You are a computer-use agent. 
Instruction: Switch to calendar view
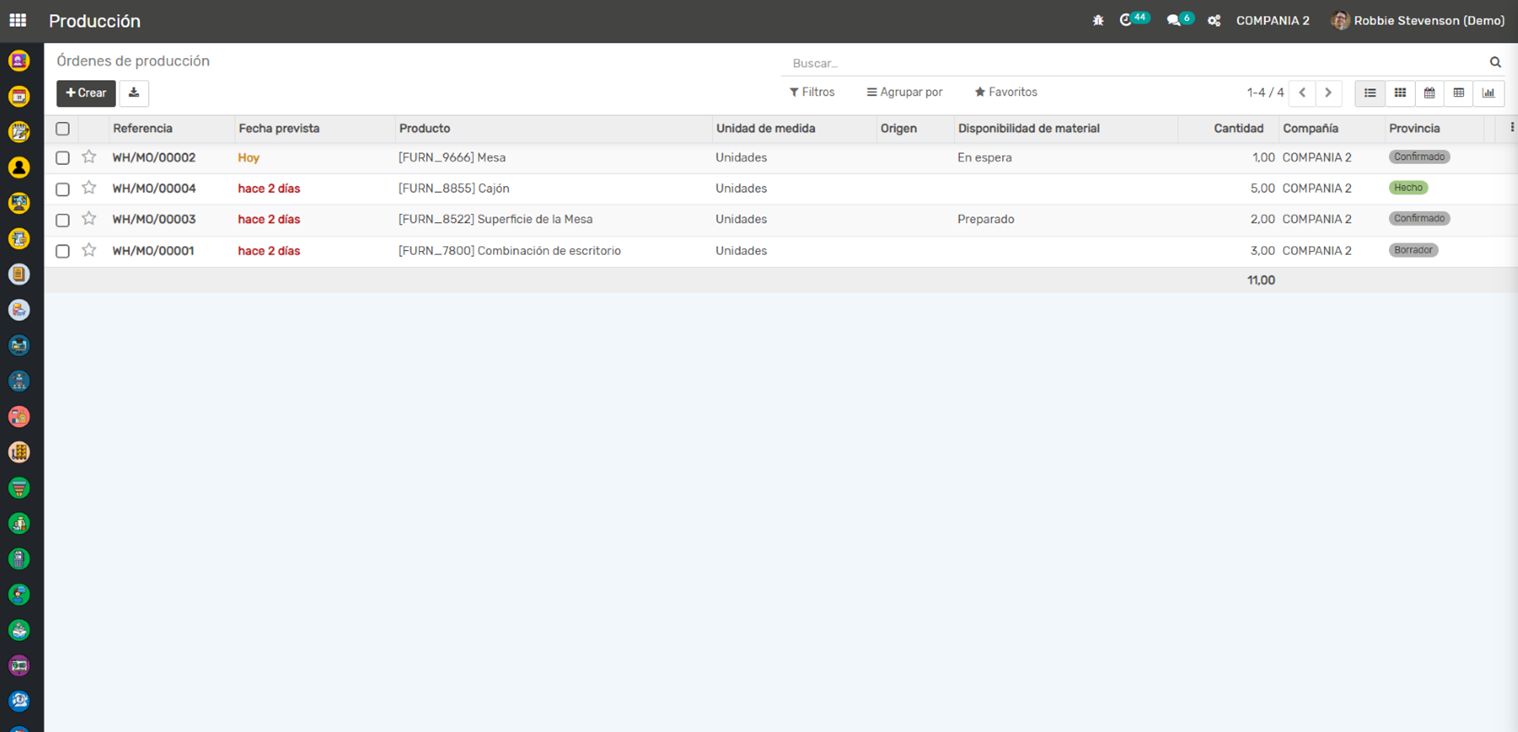(1429, 93)
